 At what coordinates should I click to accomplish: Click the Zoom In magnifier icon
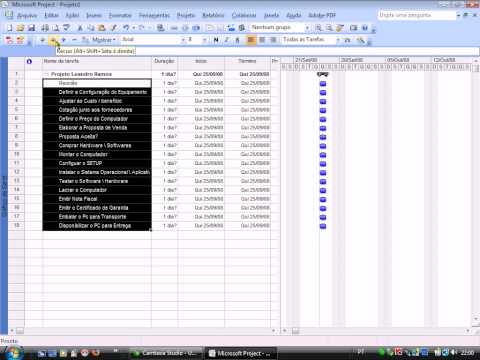click(319, 28)
